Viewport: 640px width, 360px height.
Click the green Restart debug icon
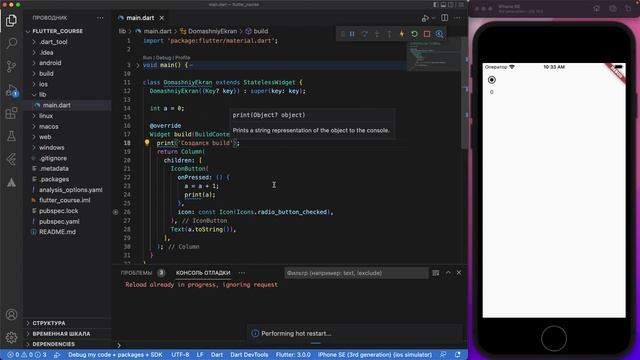click(x=414, y=34)
